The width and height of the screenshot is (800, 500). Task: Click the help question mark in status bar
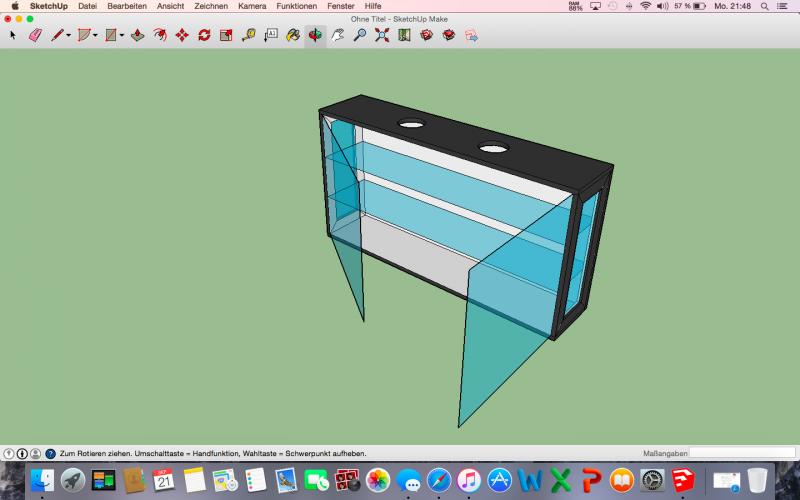(x=50, y=453)
